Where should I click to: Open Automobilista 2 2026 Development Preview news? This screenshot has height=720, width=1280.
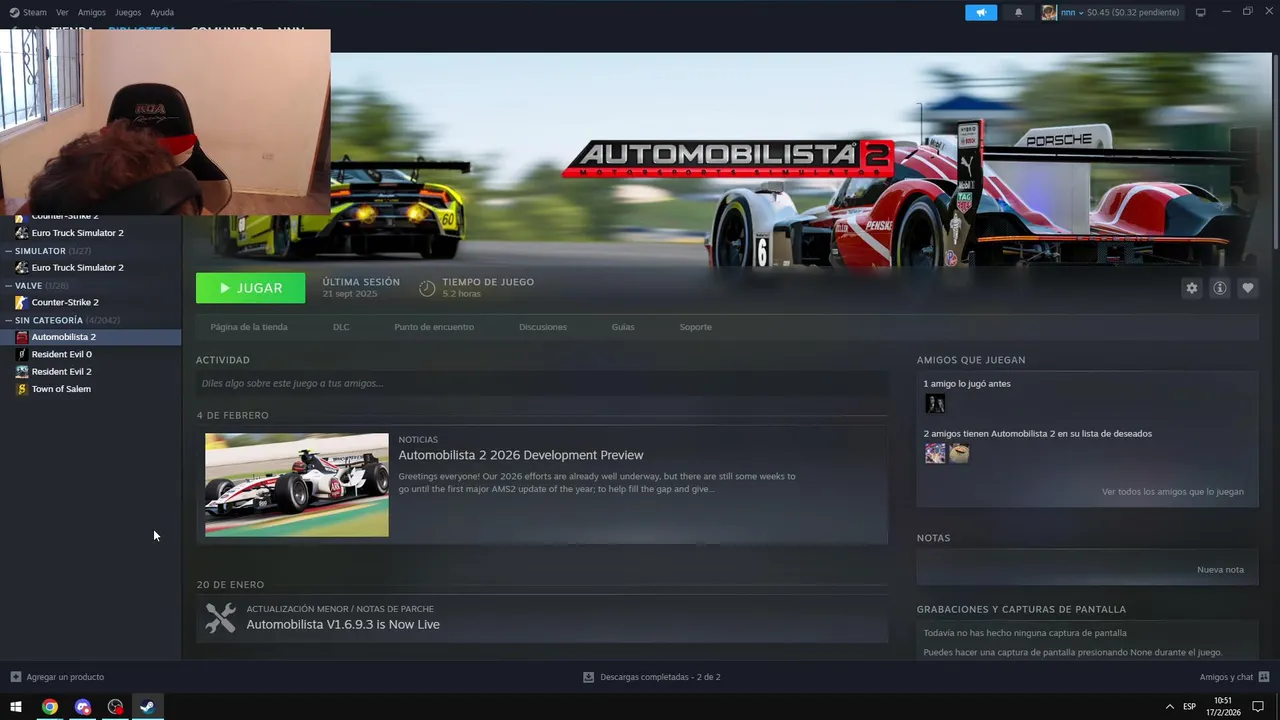(521, 455)
